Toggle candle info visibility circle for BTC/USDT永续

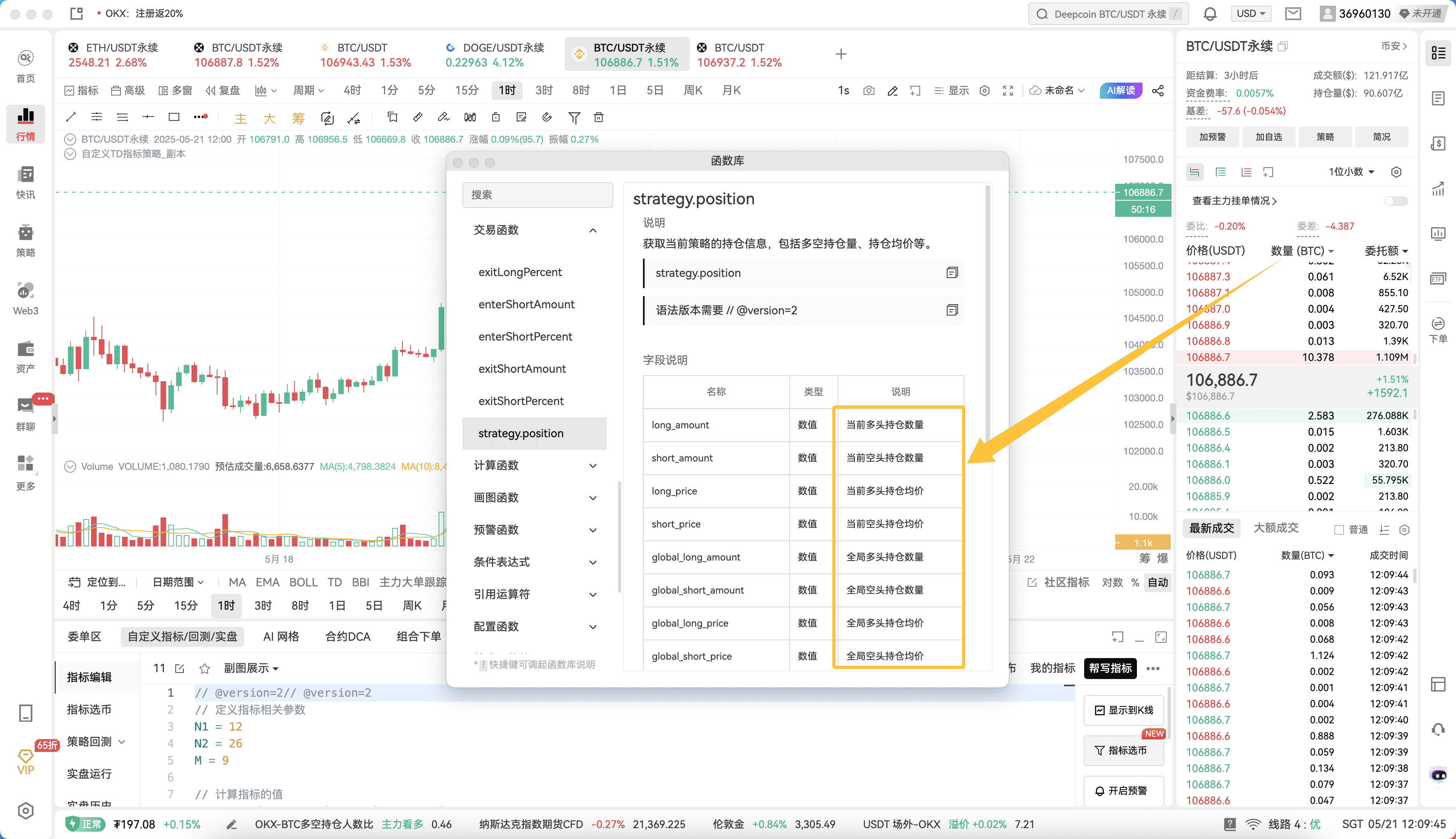[70, 139]
